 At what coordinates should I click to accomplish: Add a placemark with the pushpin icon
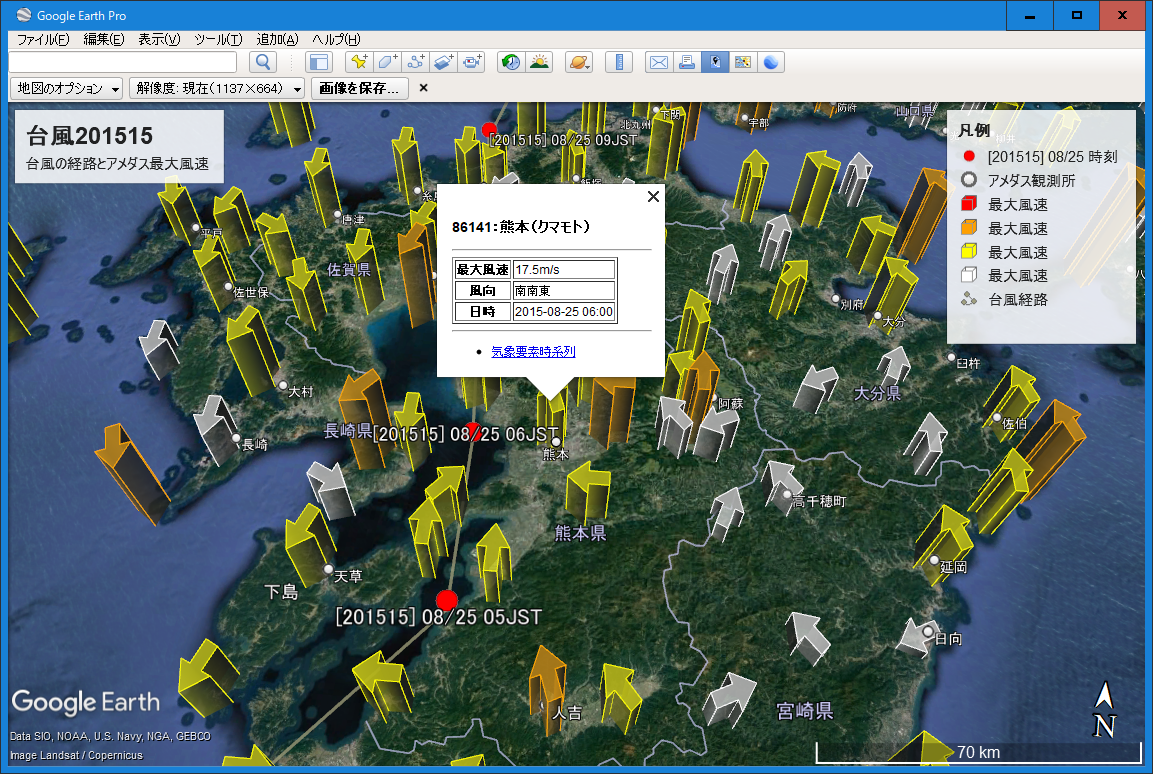coord(360,62)
